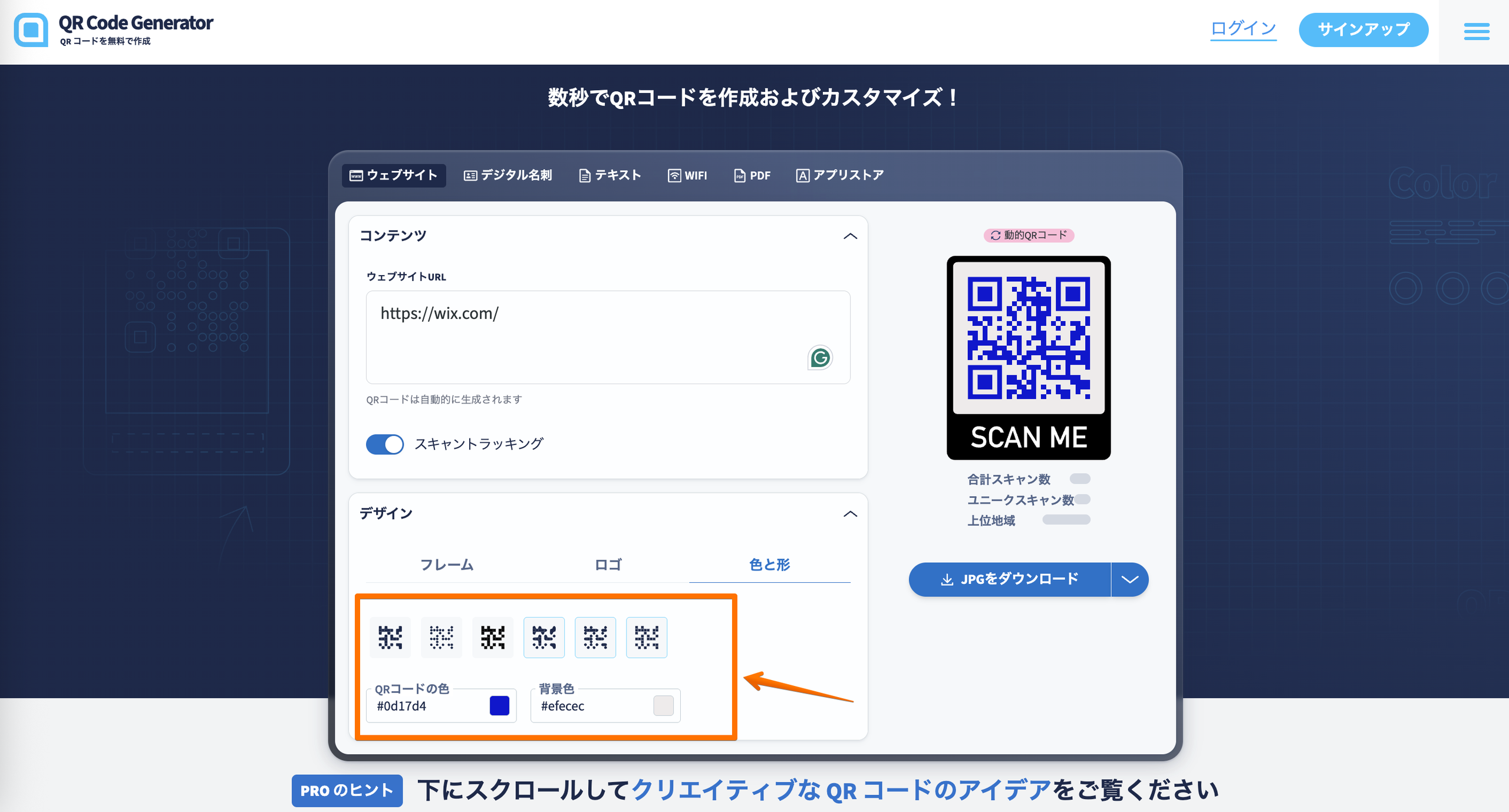This screenshot has width=1509, height=812.
Task: Collapse the デザイン section
Action: tap(850, 514)
